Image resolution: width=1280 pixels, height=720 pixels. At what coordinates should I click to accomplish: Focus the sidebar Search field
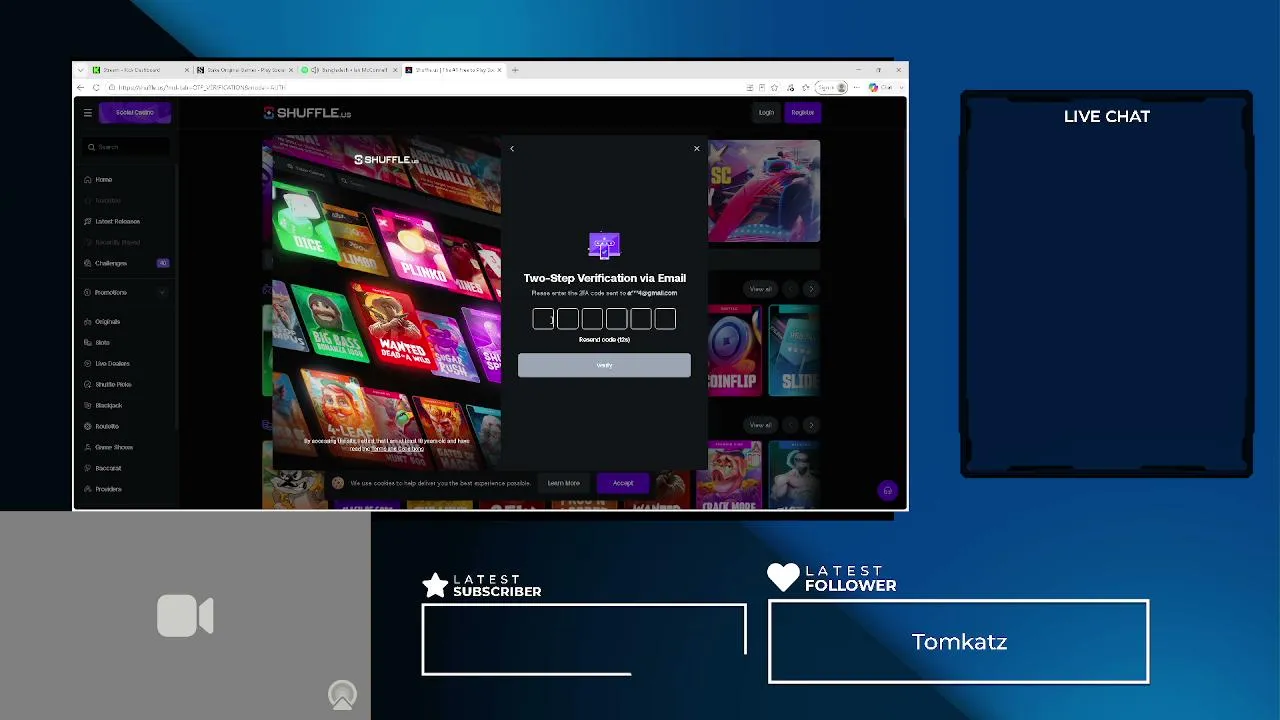pyautogui.click(x=127, y=147)
